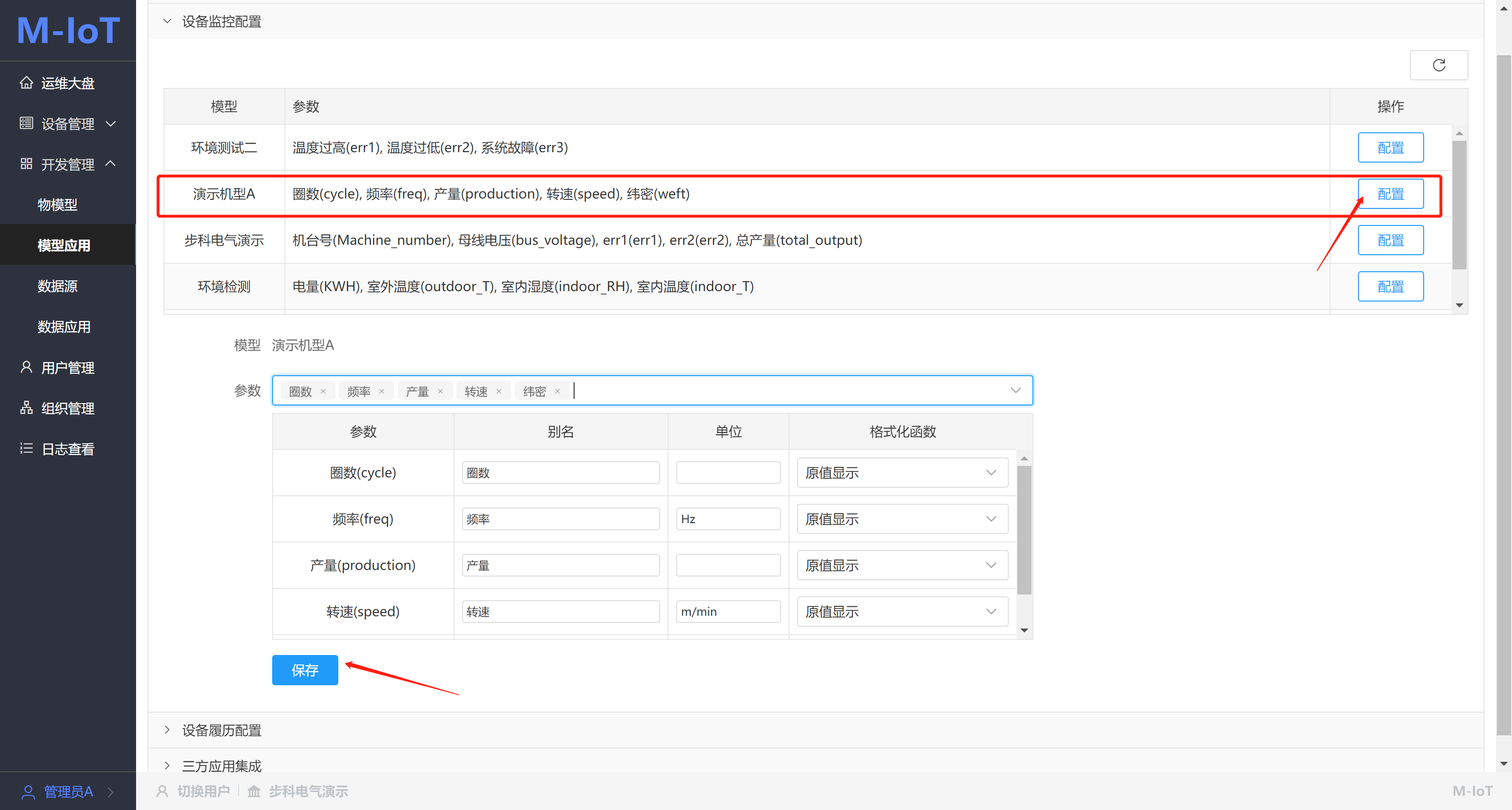
Task: Click the model table vertical scrollbar thumb
Action: 1459,204
